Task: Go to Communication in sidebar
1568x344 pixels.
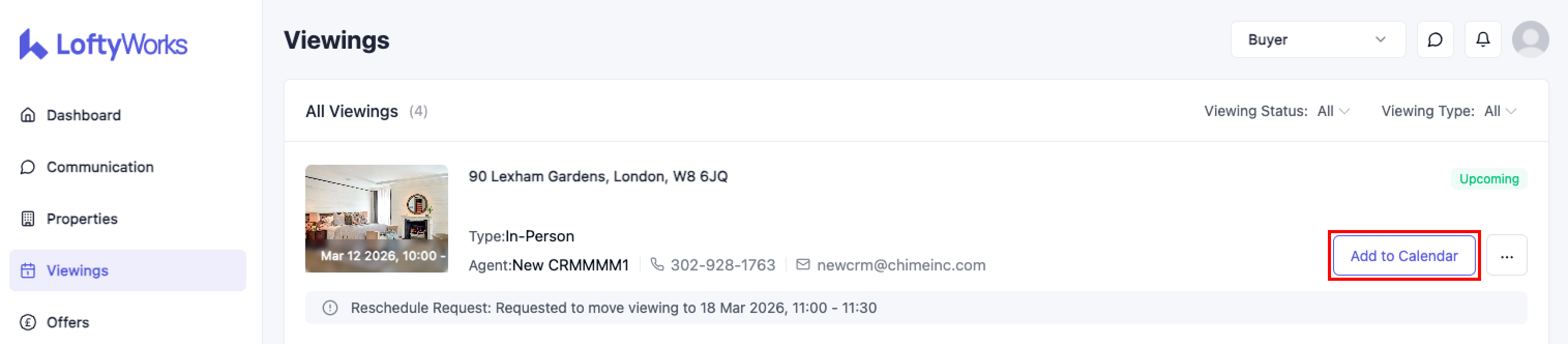Action: [x=100, y=167]
